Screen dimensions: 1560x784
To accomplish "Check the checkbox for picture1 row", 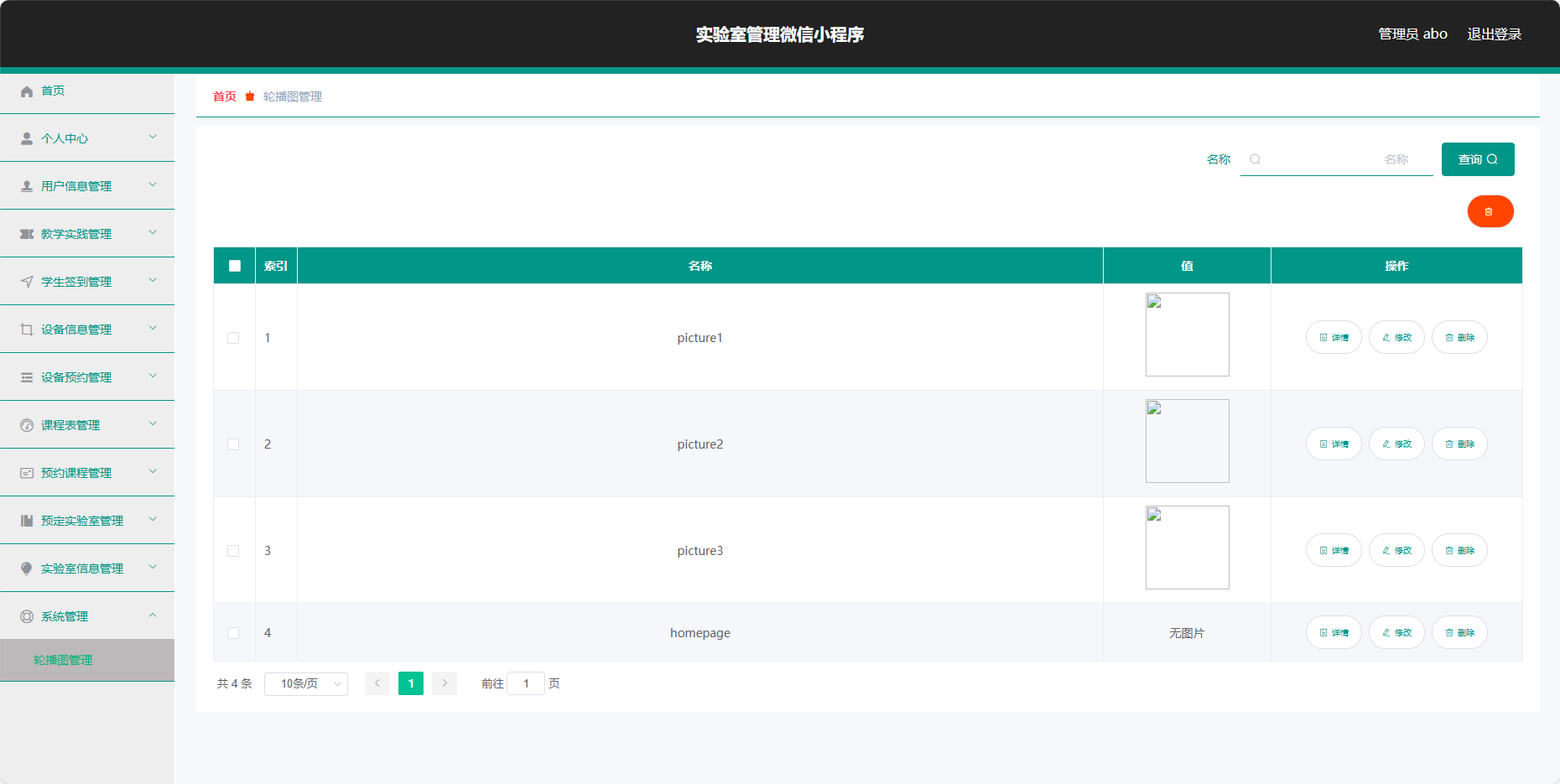I will pos(233,338).
